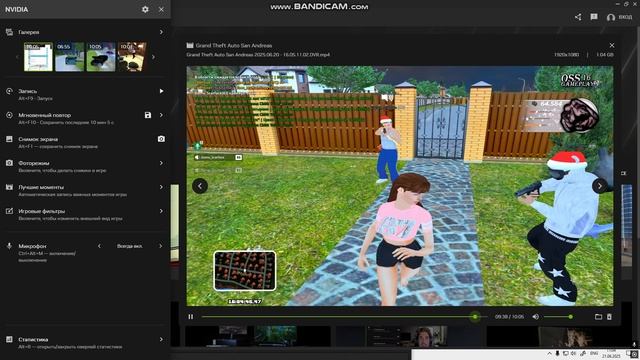
Task: Expand Статистика section chevron
Action: [161, 339]
